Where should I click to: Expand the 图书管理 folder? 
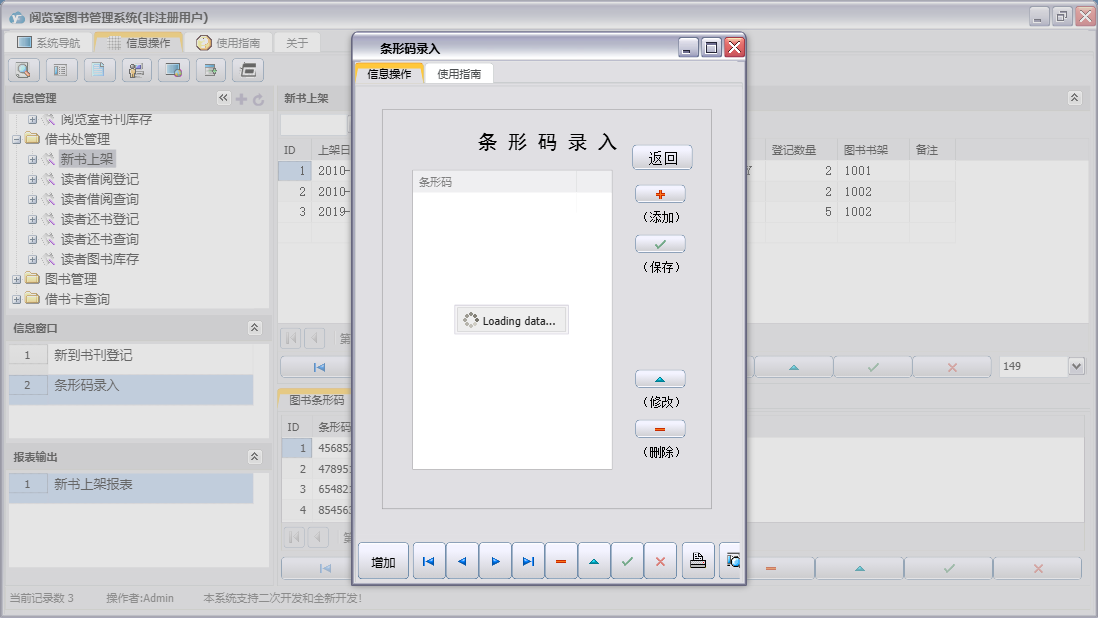[16, 279]
